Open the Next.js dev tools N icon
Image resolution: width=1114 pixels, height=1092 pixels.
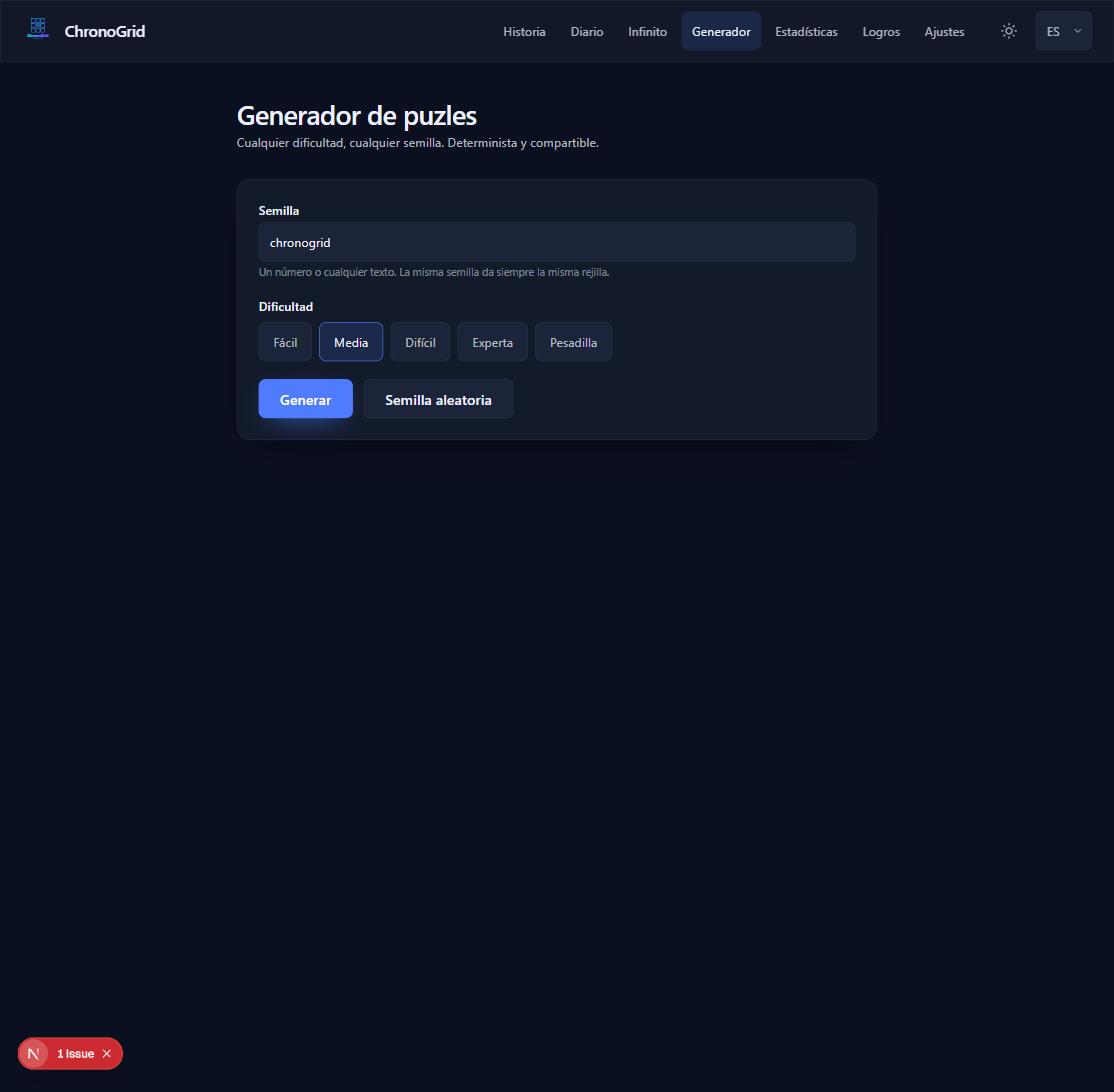(x=33, y=1054)
